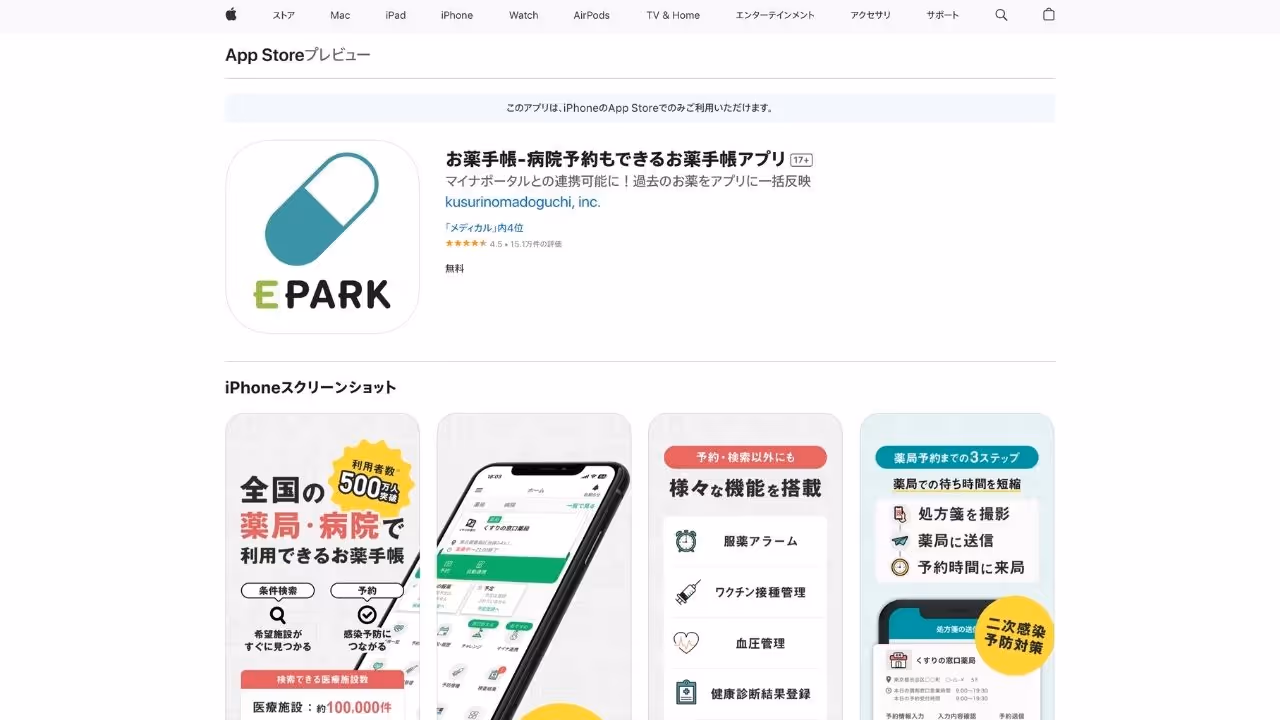1280x720 pixels.
Task: Click the 服薬アラーム alarm clock icon
Action: tap(686, 541)
